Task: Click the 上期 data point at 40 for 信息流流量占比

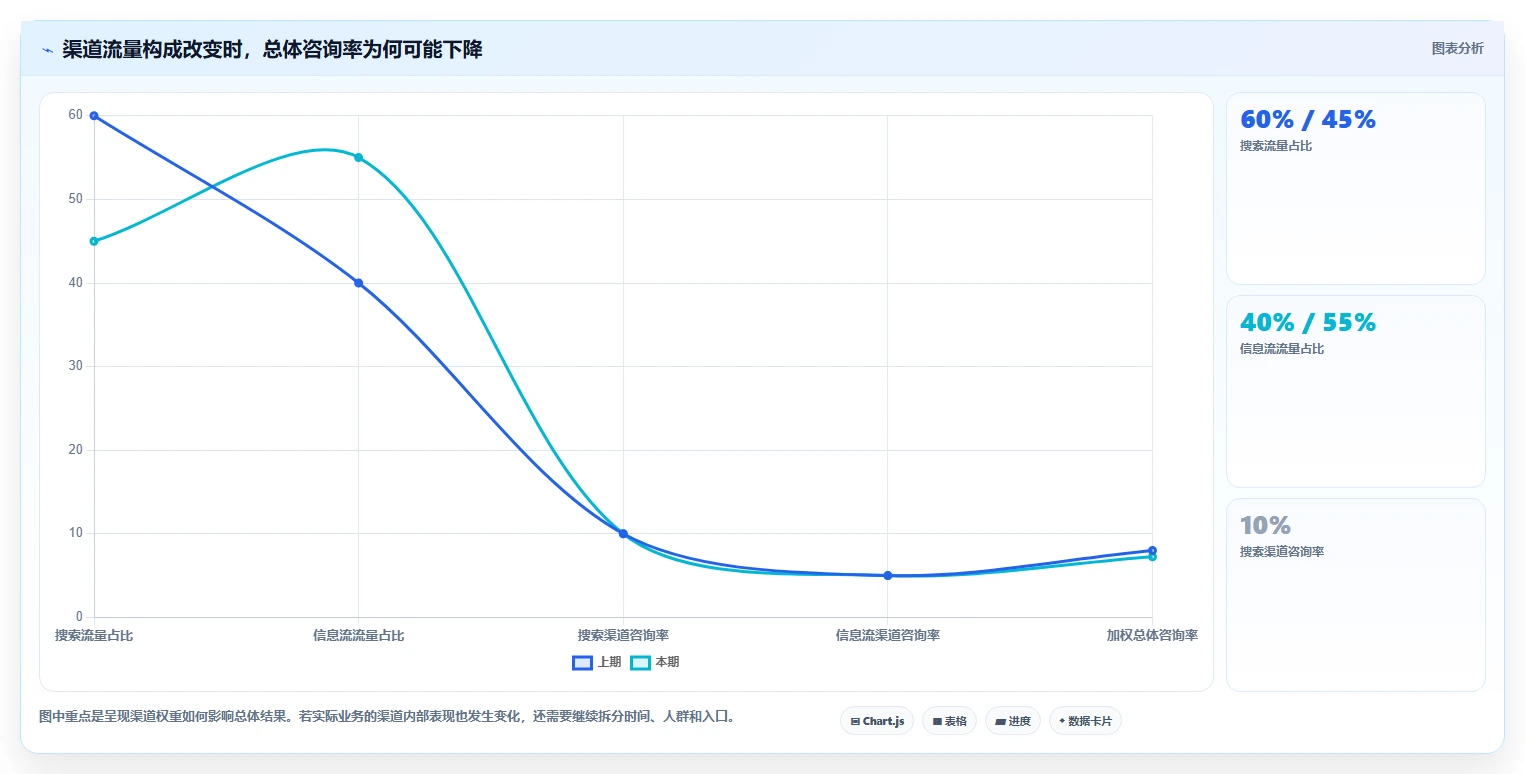Action: coord(358,283)
